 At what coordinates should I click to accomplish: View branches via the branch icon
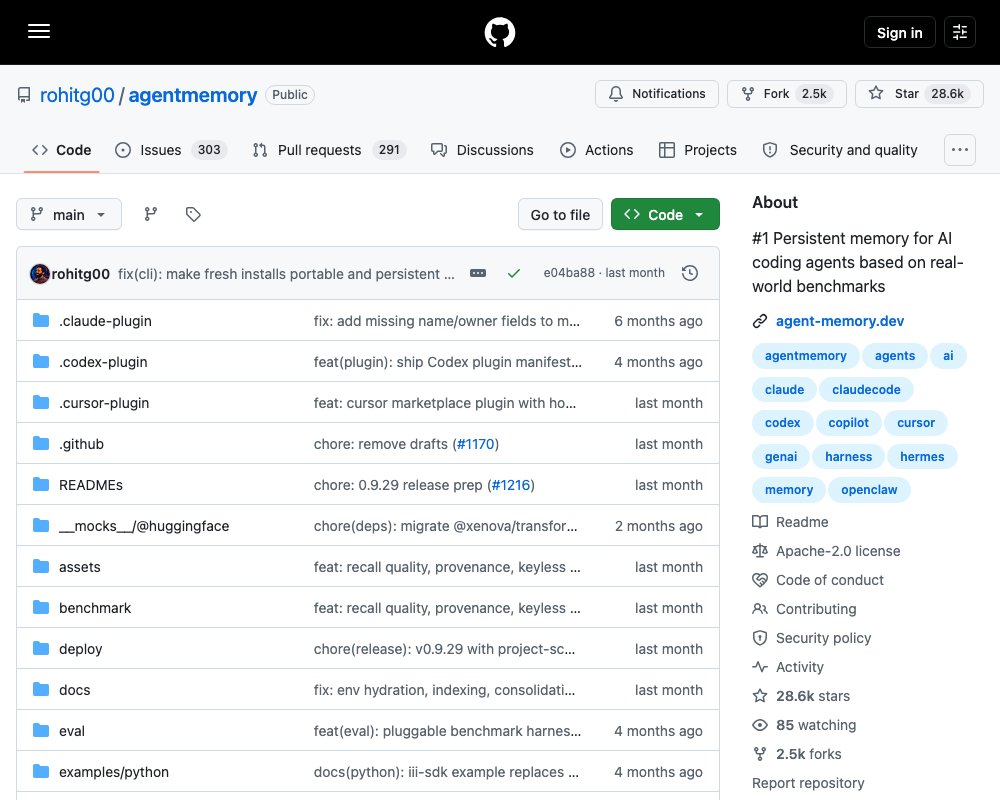(151, 214)
